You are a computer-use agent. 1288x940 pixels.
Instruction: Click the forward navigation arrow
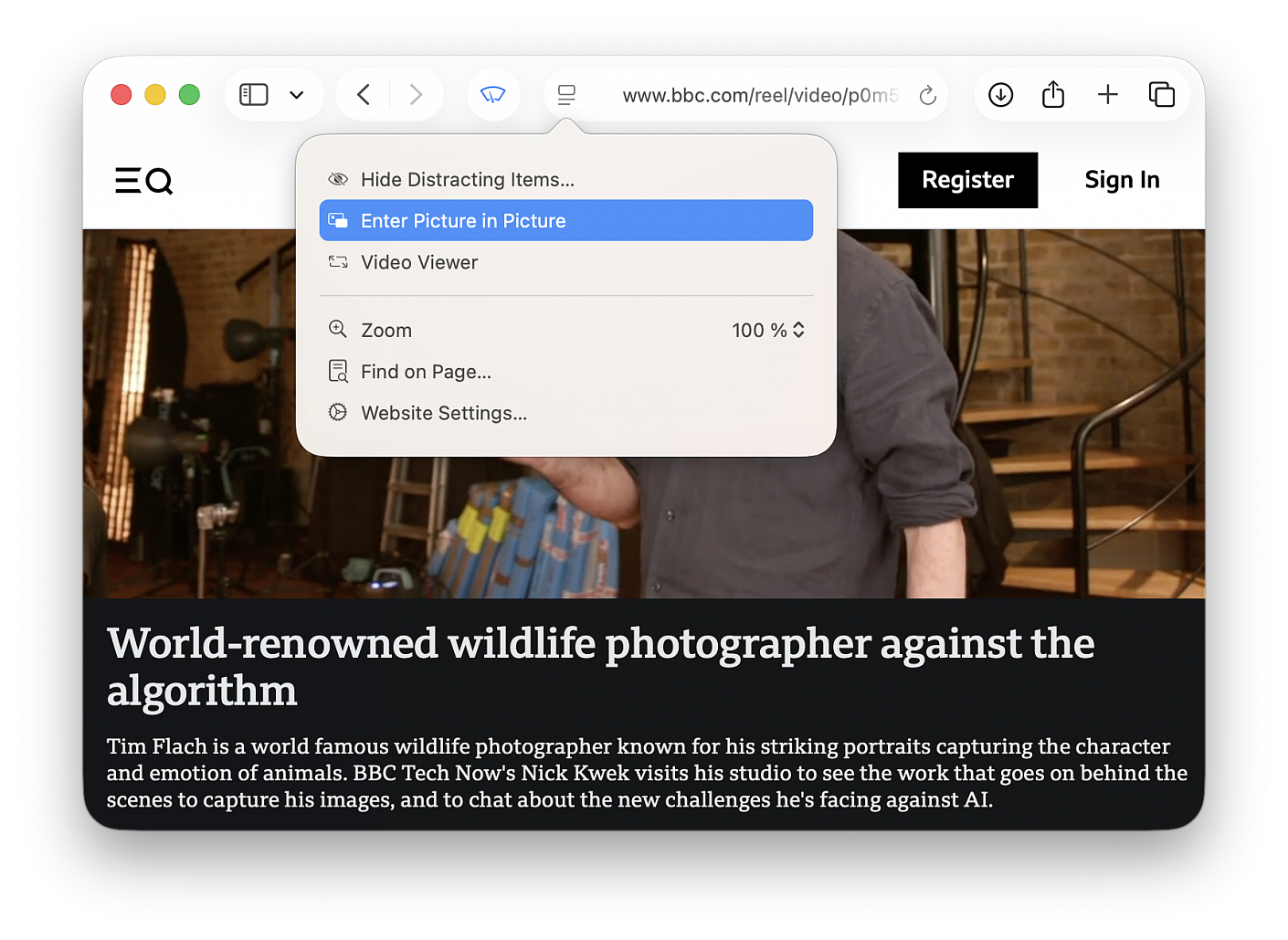click(x=416, y=95)
